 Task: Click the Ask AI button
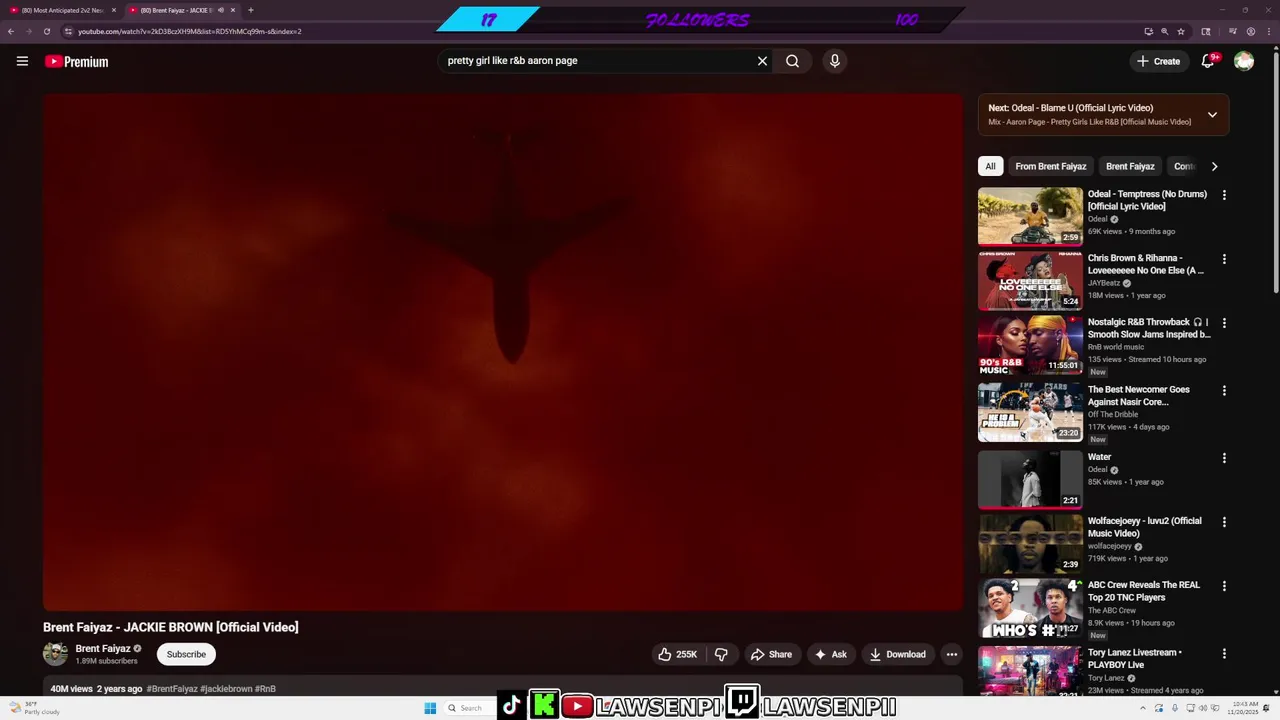pyautogui.click(x=830, y=654)
